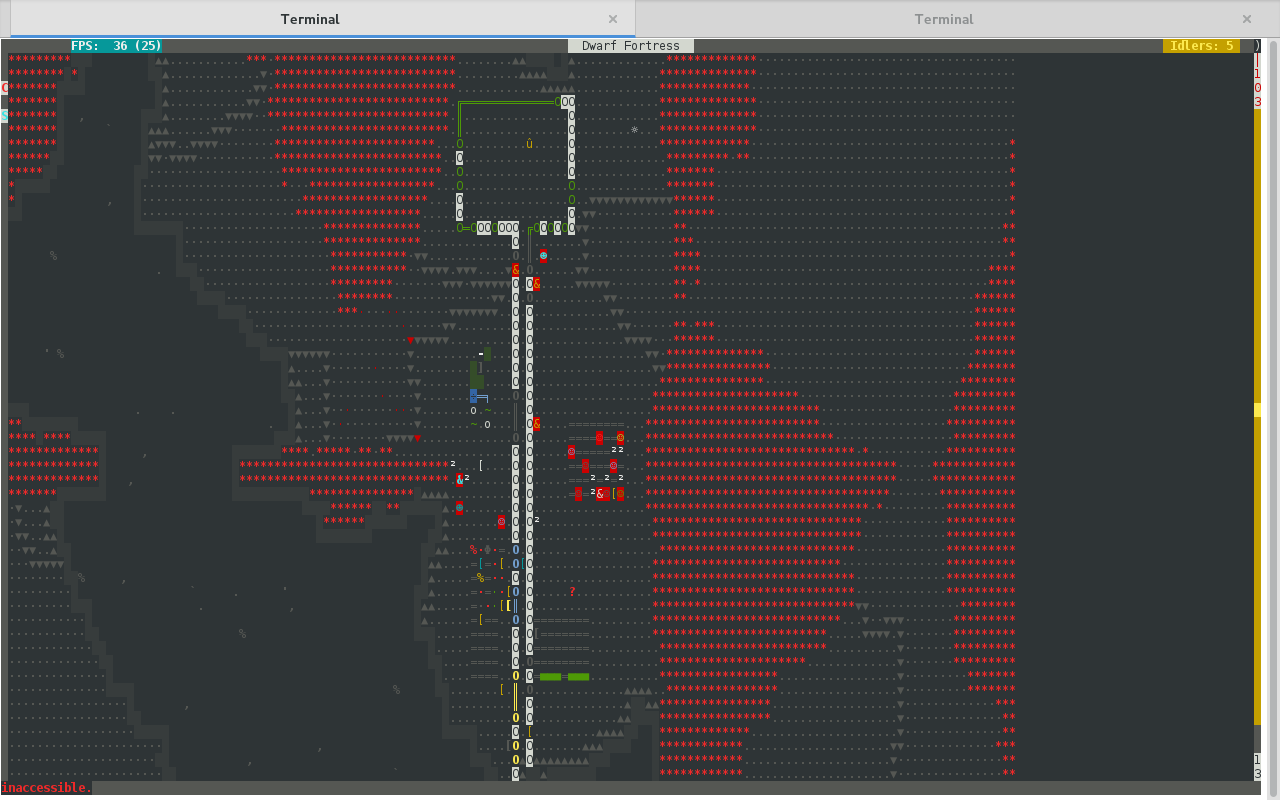Select the cyan ampersand creature on red
The width and height of the screenshot is (1280, 800).
click(x=460, y=480)
